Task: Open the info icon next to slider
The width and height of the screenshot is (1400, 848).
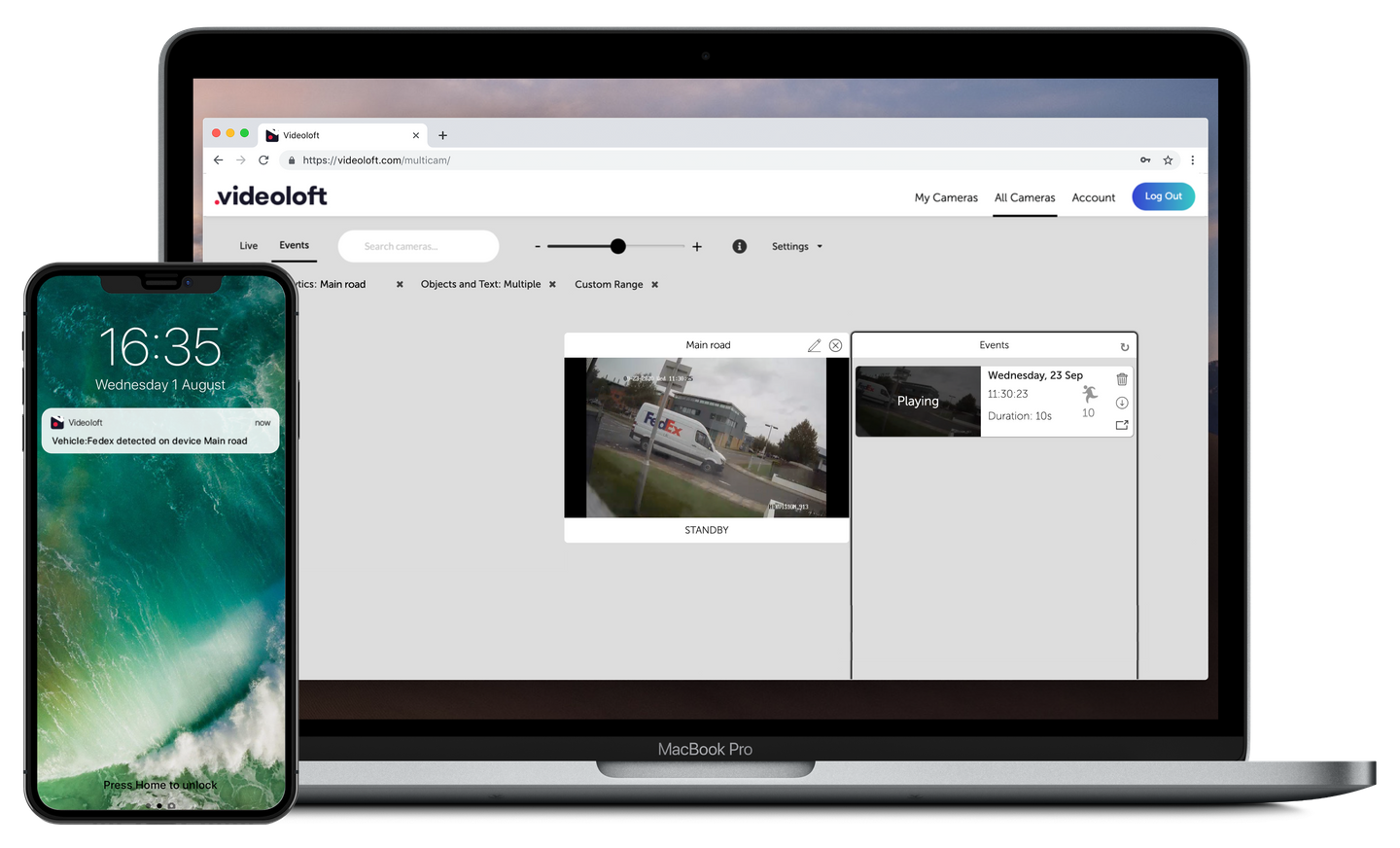Action: [x=739, y=246]
